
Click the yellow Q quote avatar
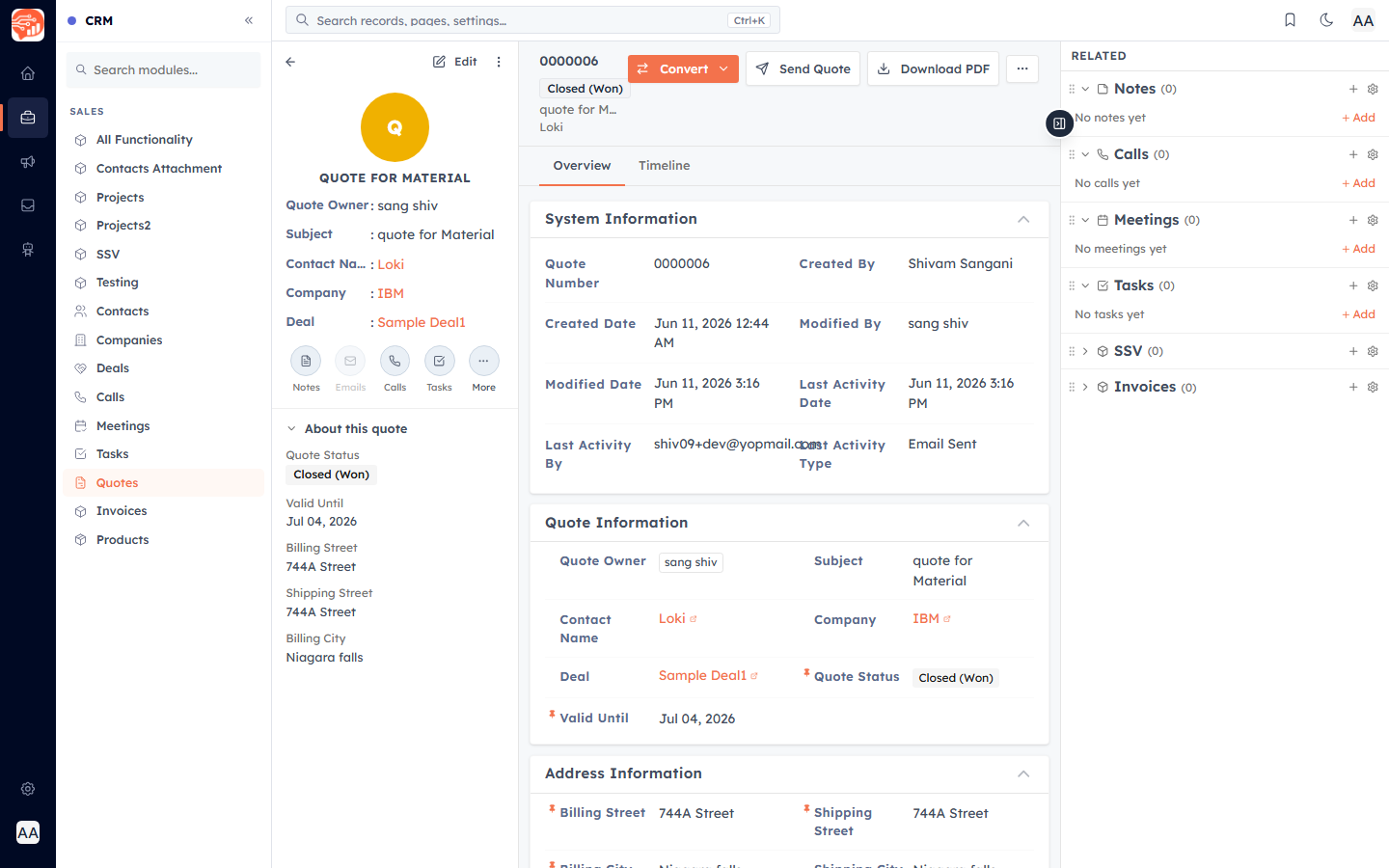tap(395, 127)
